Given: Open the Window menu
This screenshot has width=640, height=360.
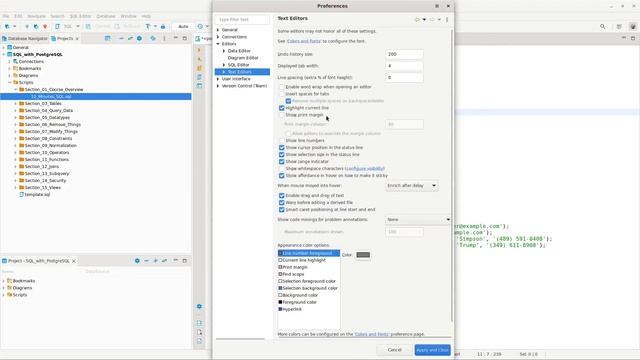Looking at the screenshot, I should click(x=129, y=16).
